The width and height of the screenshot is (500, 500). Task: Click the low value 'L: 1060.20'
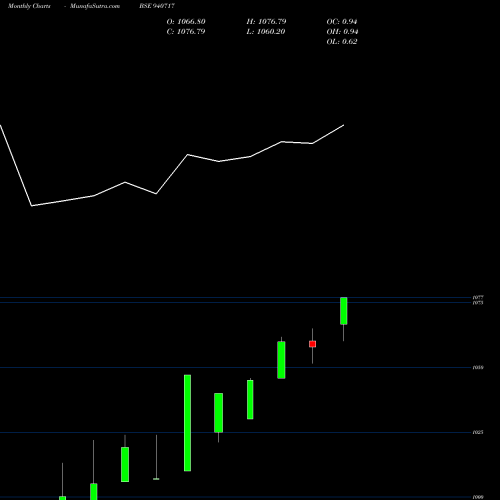tap(266, 32)
